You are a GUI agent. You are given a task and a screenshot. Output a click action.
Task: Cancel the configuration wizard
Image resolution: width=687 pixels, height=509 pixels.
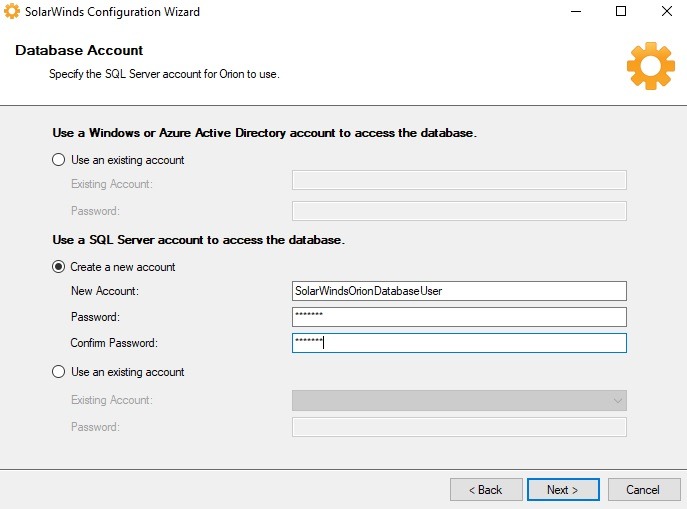click(x=642, y=490)
